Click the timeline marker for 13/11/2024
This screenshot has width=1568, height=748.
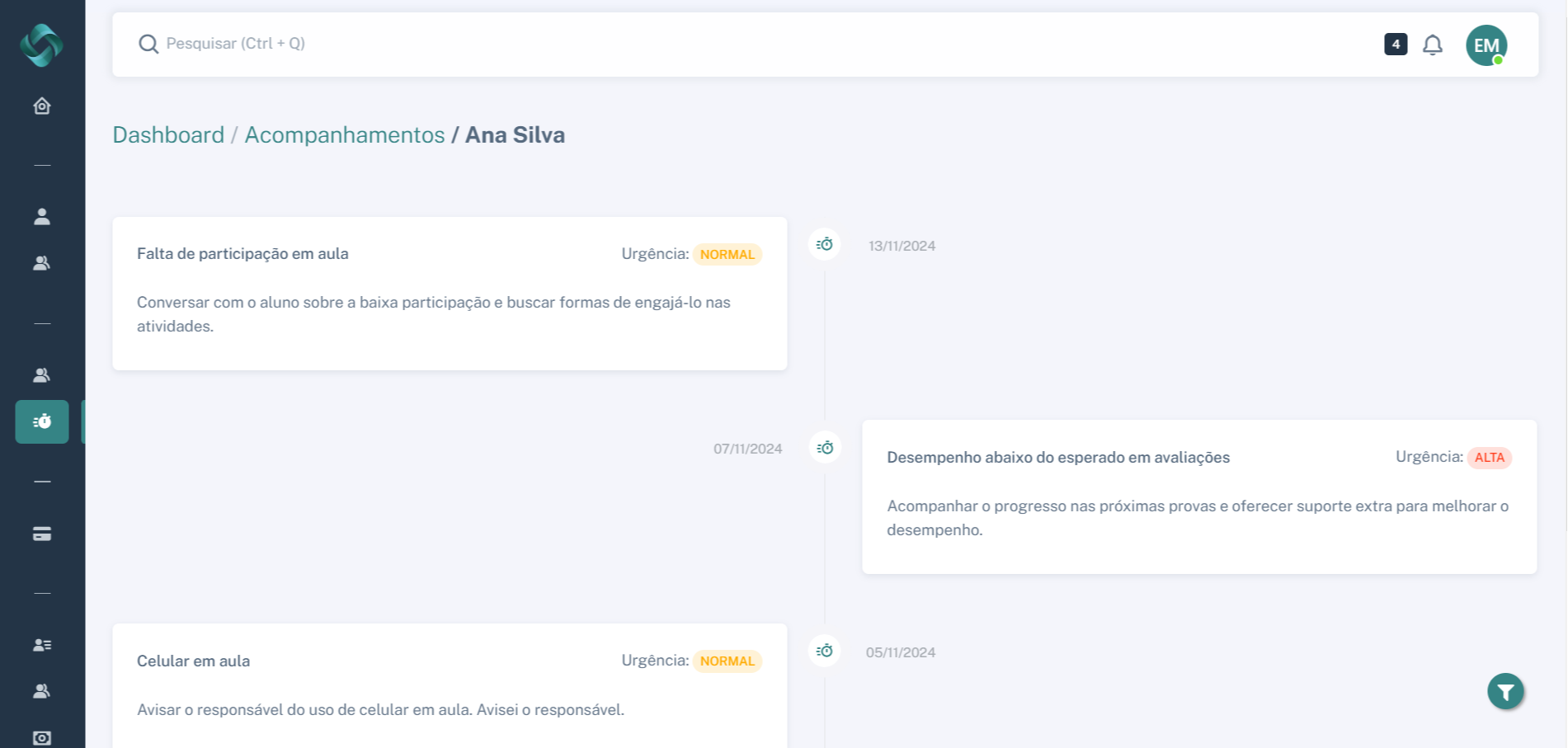tap(825, 245)
